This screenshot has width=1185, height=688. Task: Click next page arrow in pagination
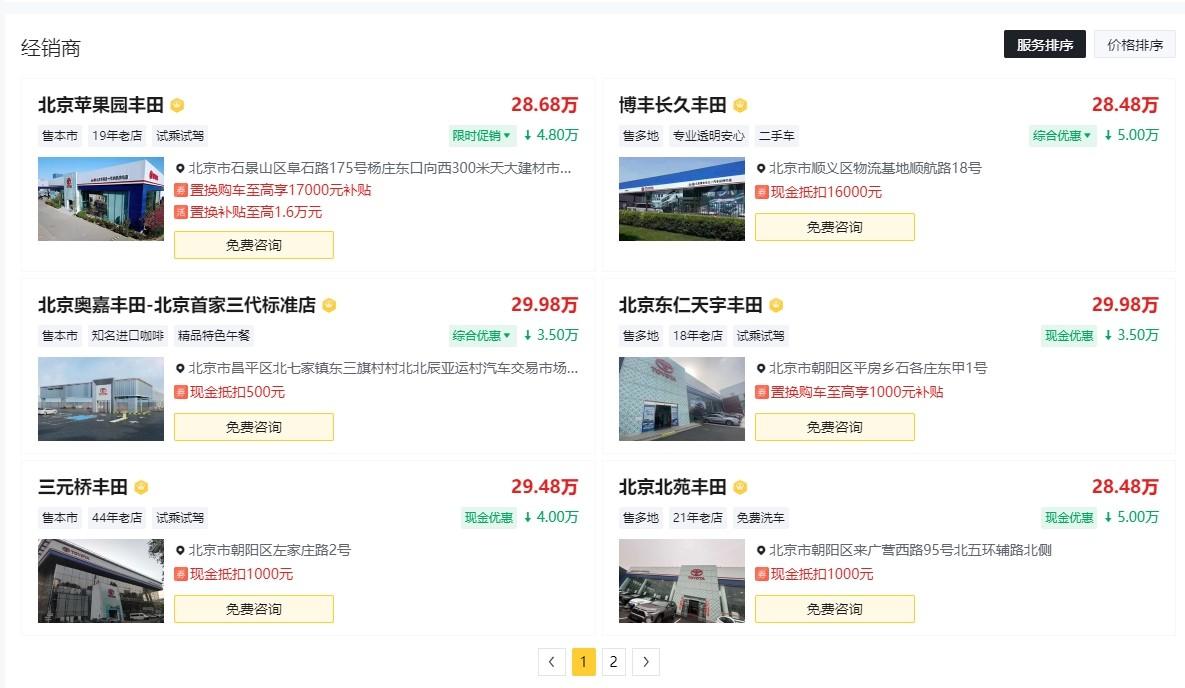(646, 661)
